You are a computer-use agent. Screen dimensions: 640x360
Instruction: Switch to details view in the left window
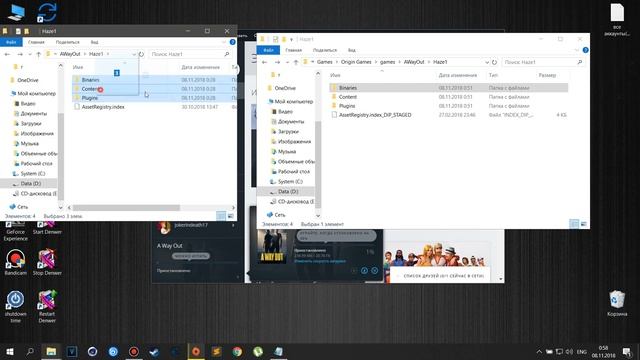pos(221,216)
